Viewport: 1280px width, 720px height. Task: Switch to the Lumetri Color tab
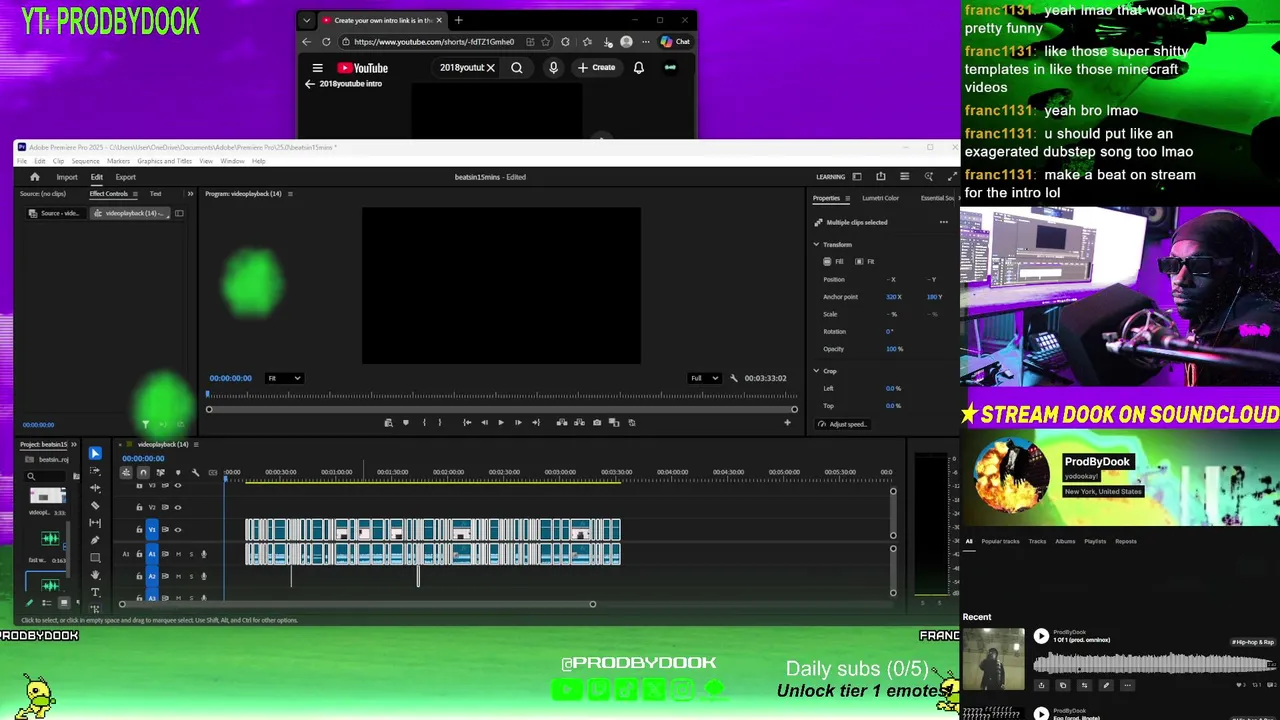click(880, 198)
